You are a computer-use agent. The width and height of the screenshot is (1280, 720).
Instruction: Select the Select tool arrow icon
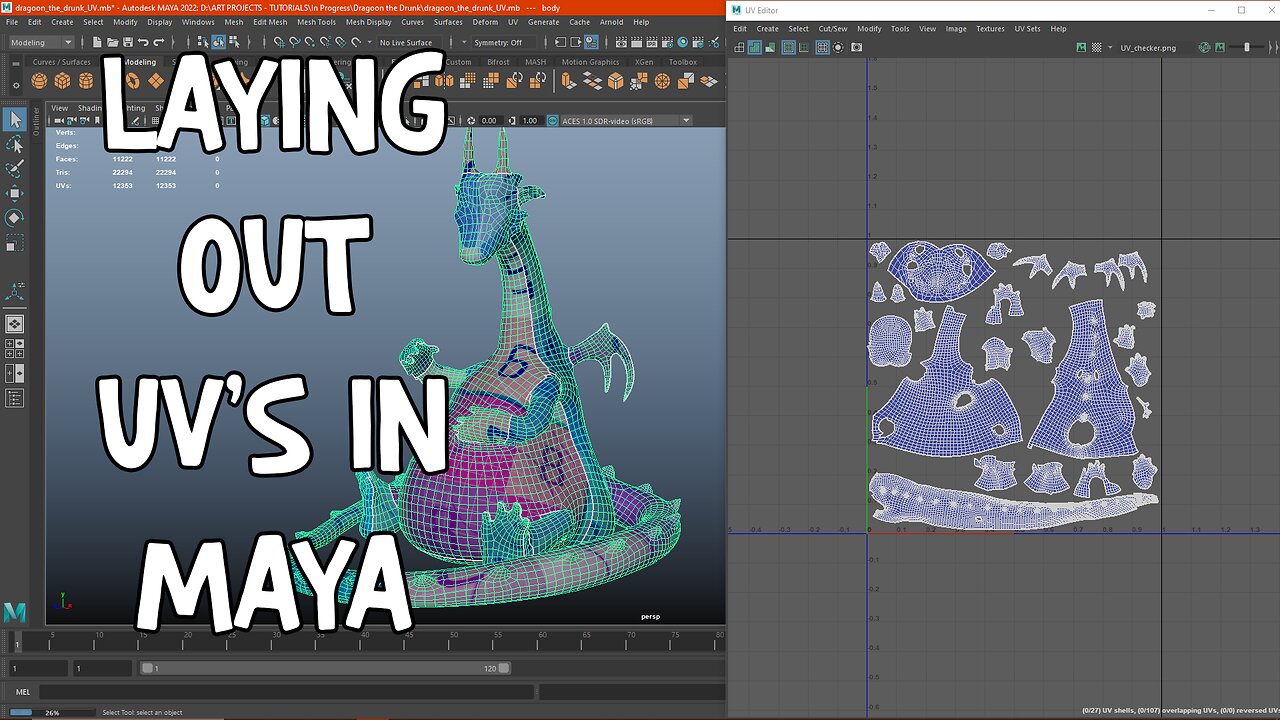pos(14,120)
